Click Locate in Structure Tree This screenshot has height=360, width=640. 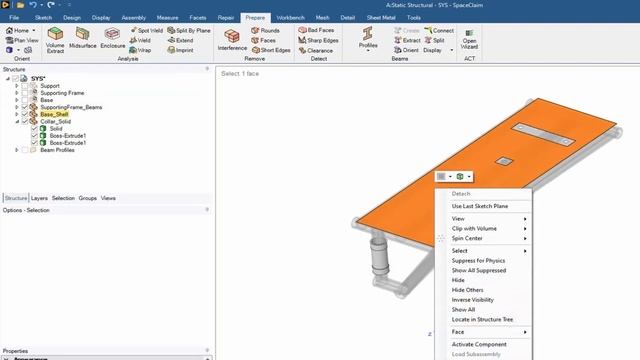pos(483,319)
